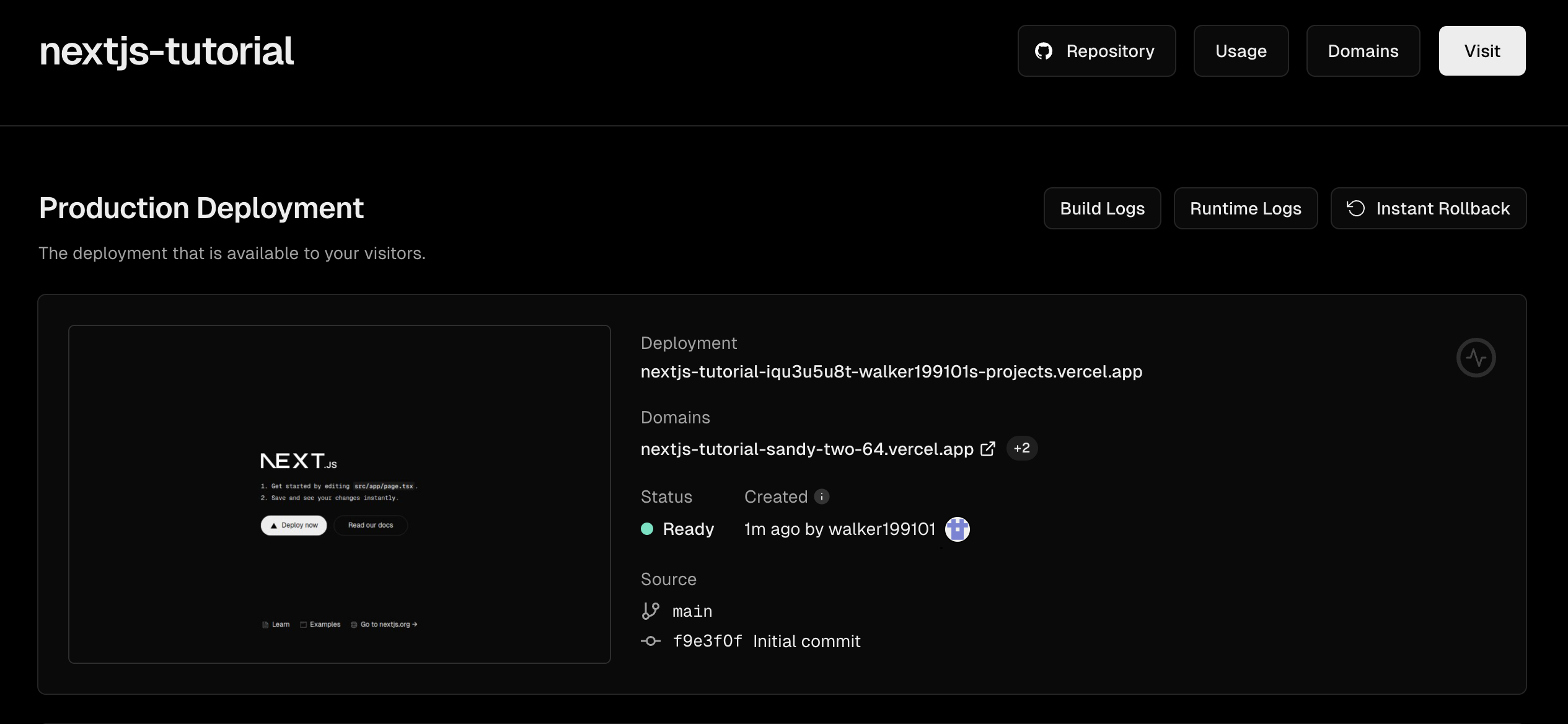Click the Initial commit message
The image size is (1568, 724).
click(x=806, y=641)
